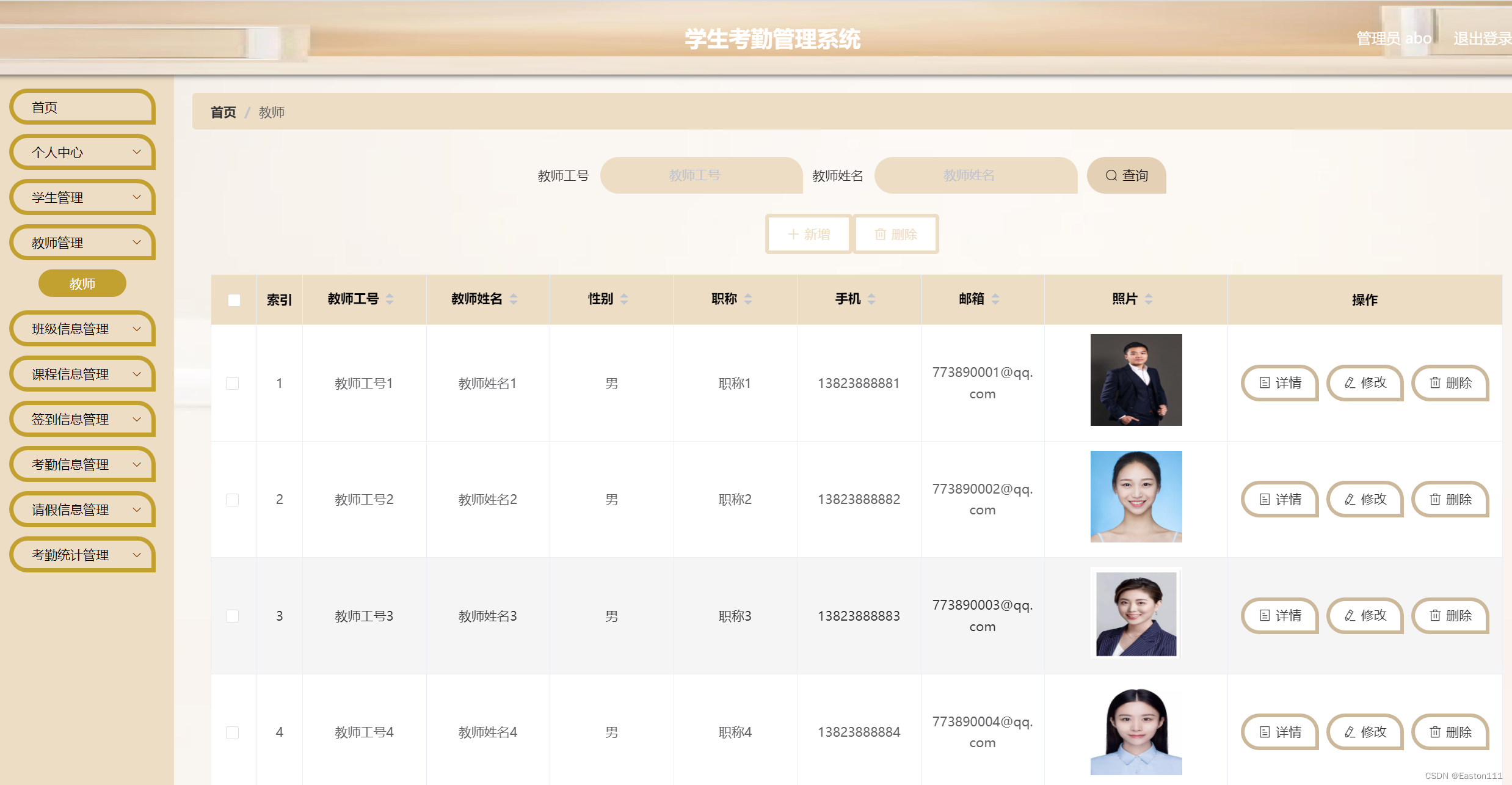This screenshot has width=1512, height=785.
Task: Click the photo thumbnail of teacher 2
Action: coord(1136,497)
